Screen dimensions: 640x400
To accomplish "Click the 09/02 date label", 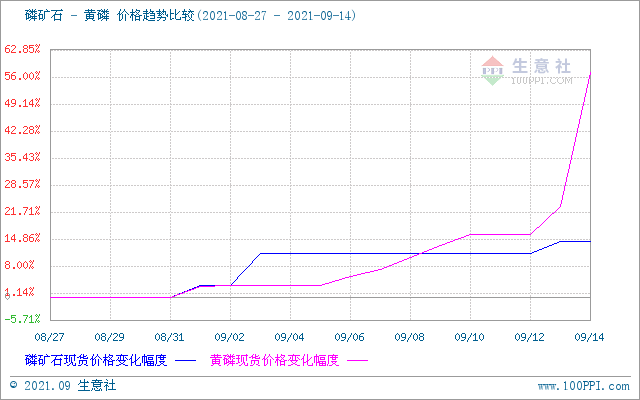I will (x=229, y=337).
